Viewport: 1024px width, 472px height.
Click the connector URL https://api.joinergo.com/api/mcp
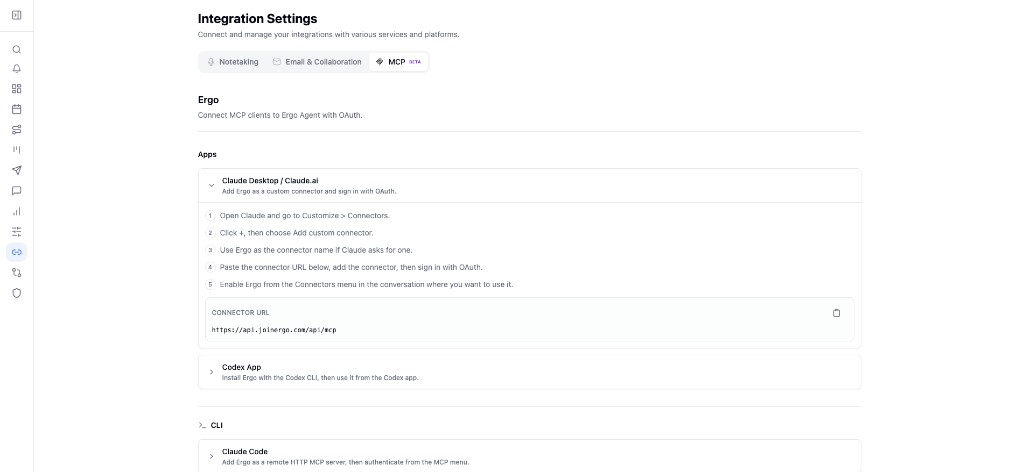274,330
